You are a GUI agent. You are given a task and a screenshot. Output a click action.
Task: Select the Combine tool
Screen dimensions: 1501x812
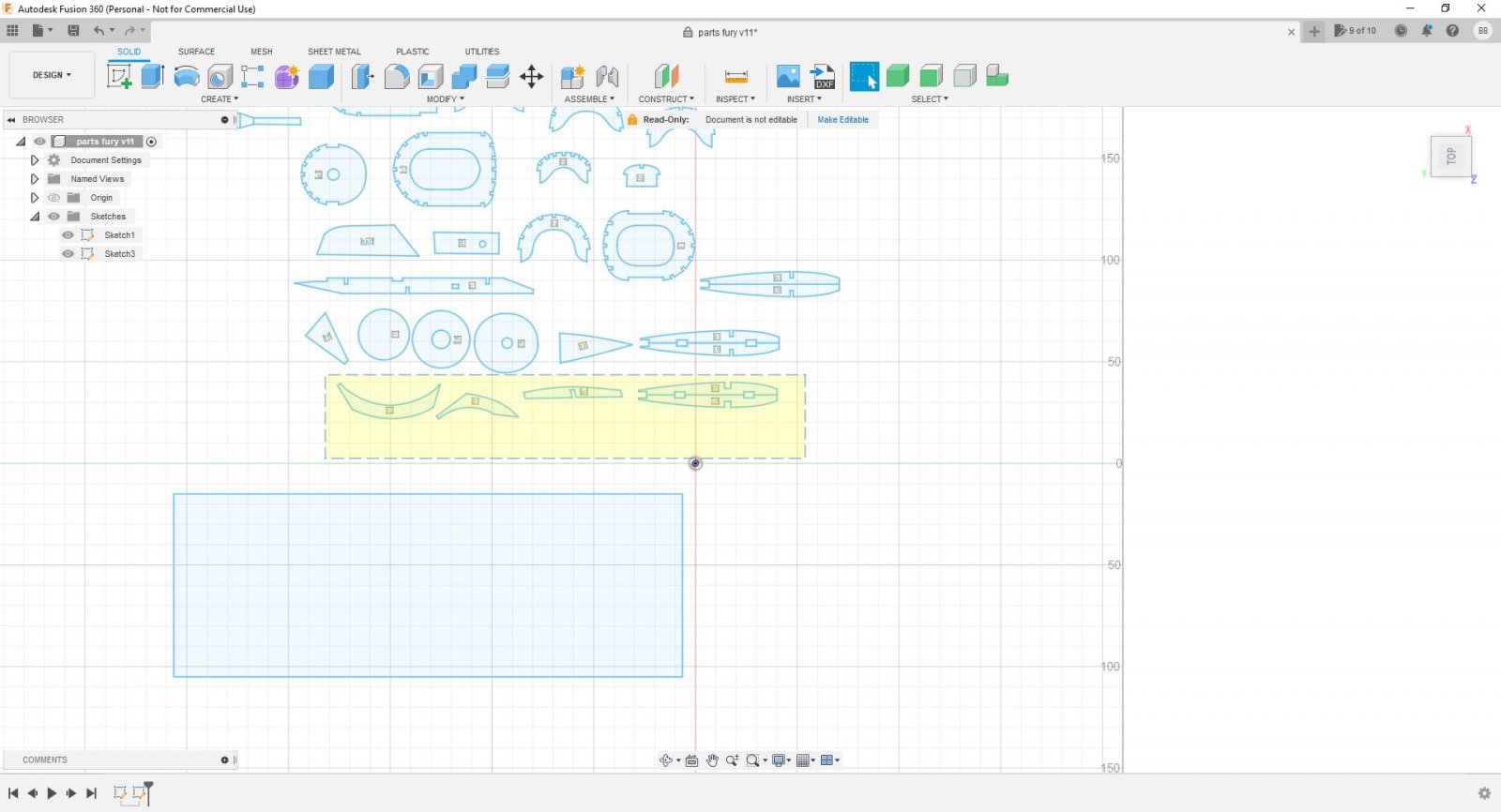(464, 77)
